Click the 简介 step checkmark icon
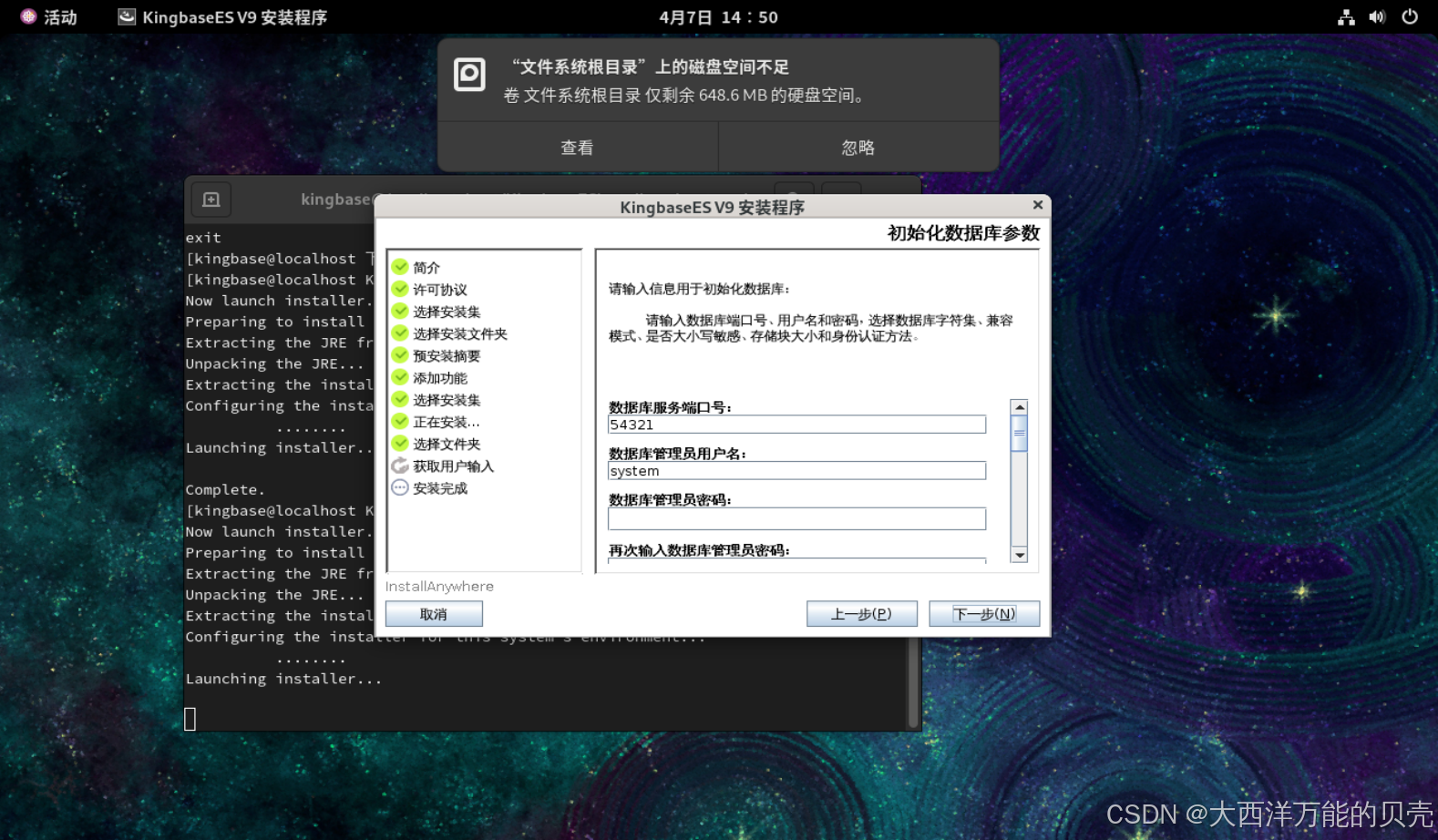Viewport: 1438px width, 840px height. [400, 267]
